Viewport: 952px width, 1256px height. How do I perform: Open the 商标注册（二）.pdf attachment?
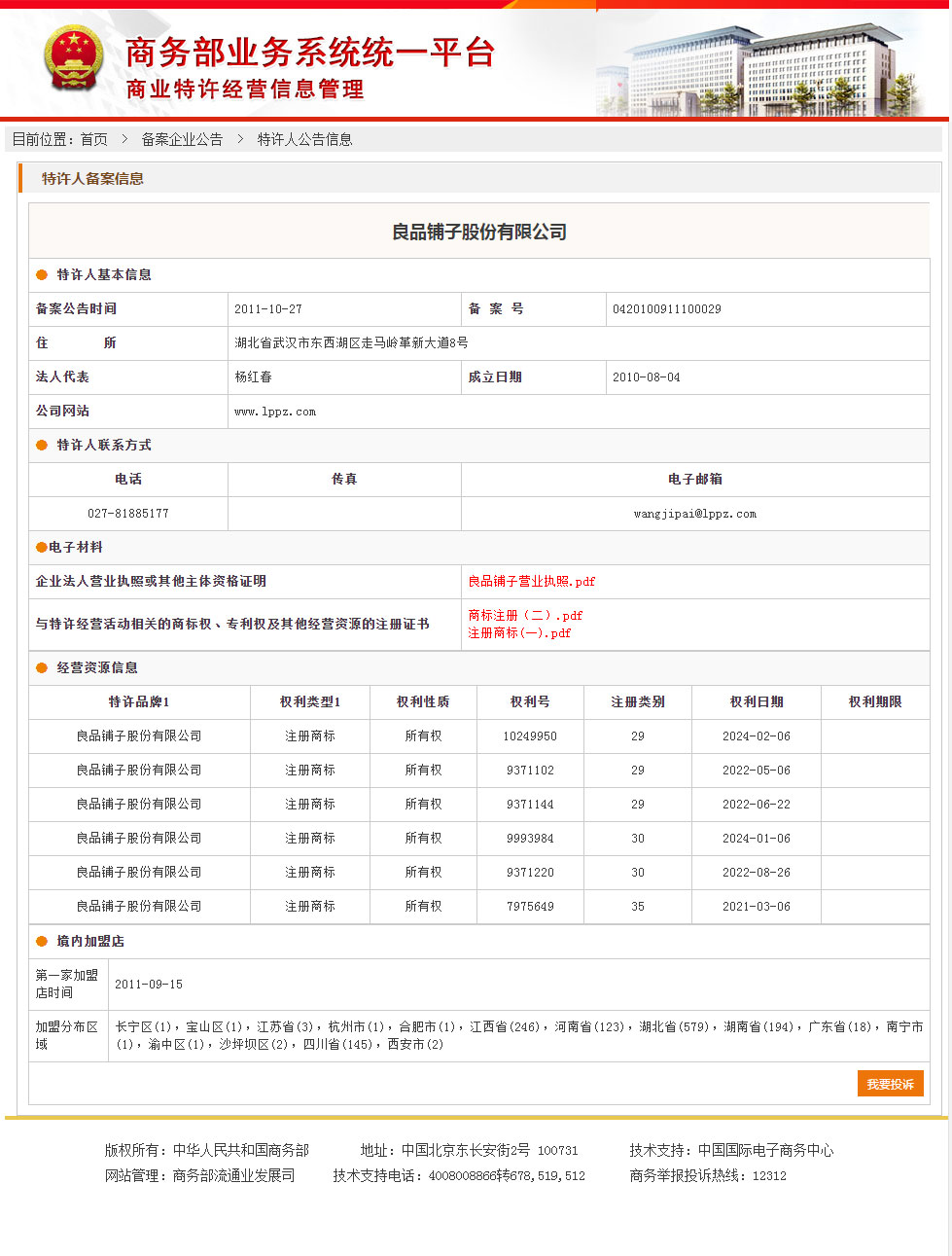click(x=525, y=615)
